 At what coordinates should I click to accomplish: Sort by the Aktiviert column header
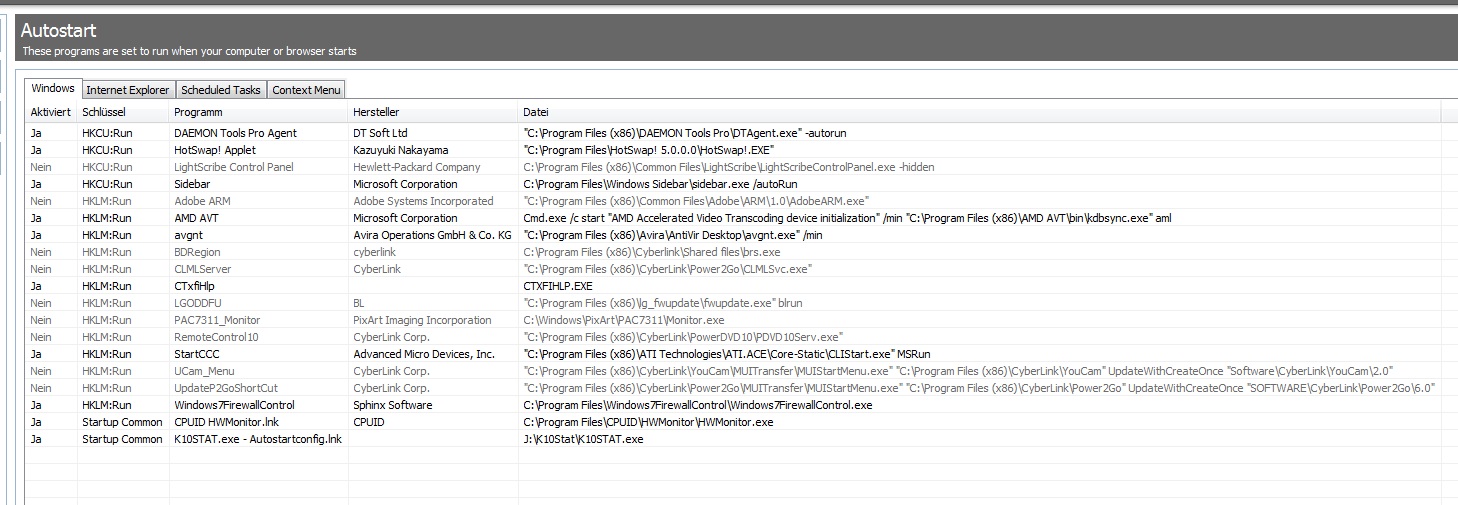pyautogui.click(x=51, y=112)
